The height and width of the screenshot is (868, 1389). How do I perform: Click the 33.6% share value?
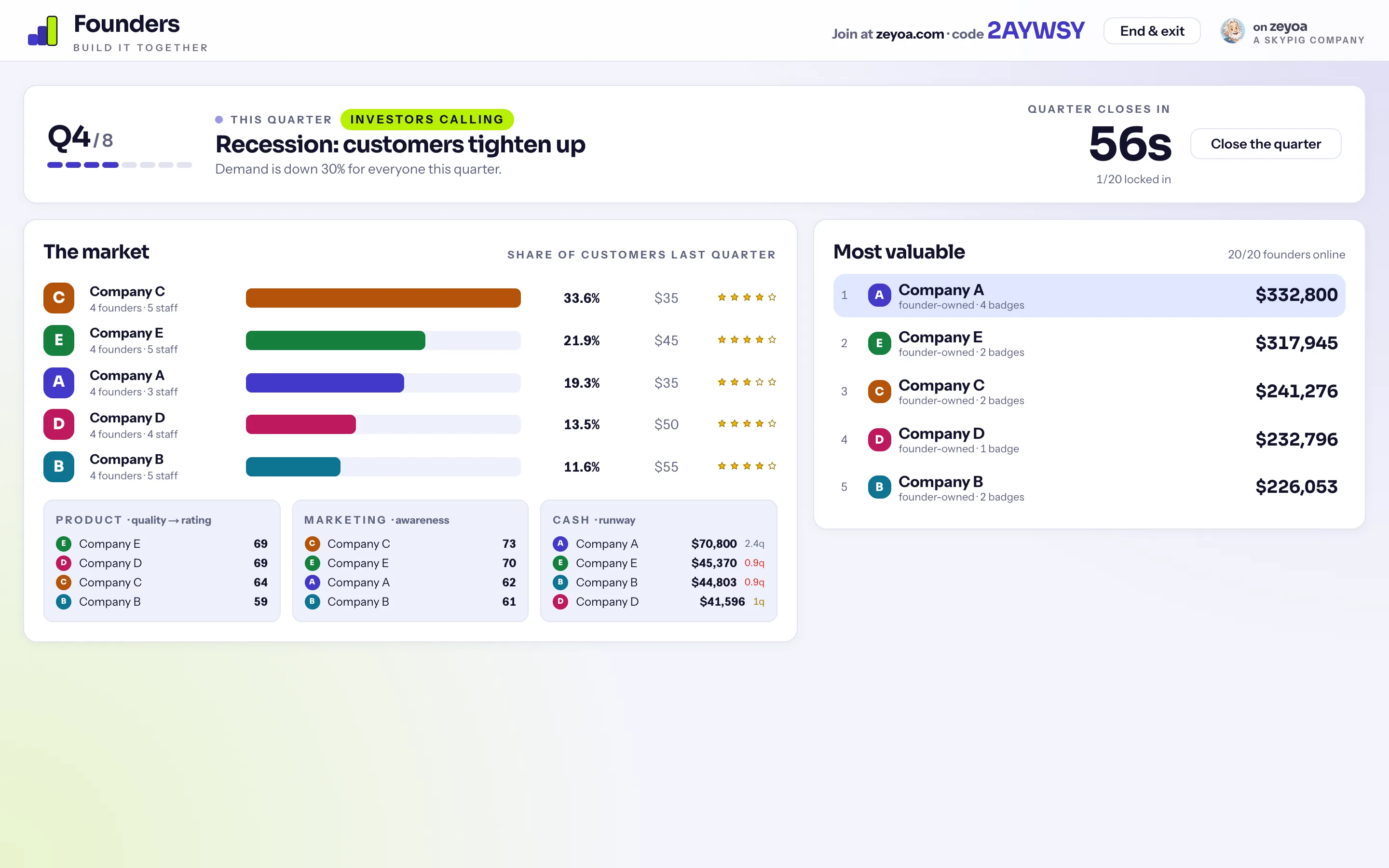tap(582, 298)
